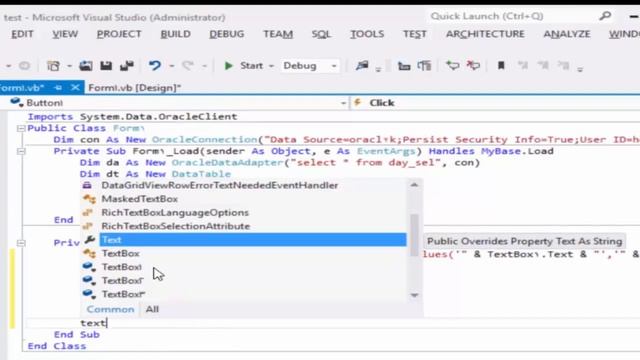Click the blue Undo arrow icon
640x360 pixels.
155,66
